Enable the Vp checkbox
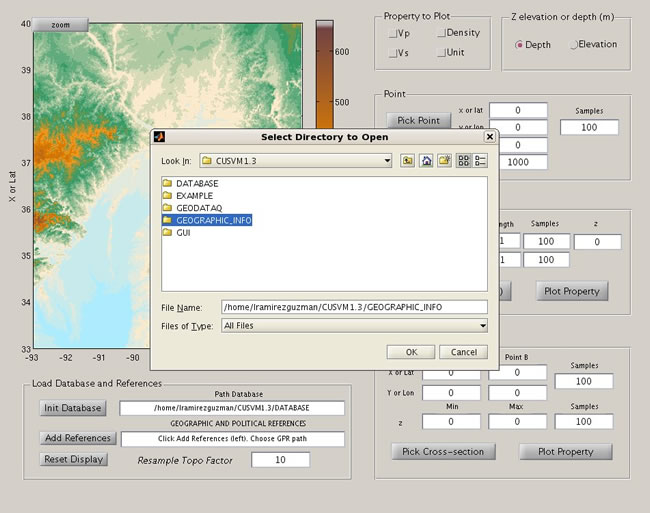The width and height of the screenshot is (650, 513). click(x=393, y=34)
